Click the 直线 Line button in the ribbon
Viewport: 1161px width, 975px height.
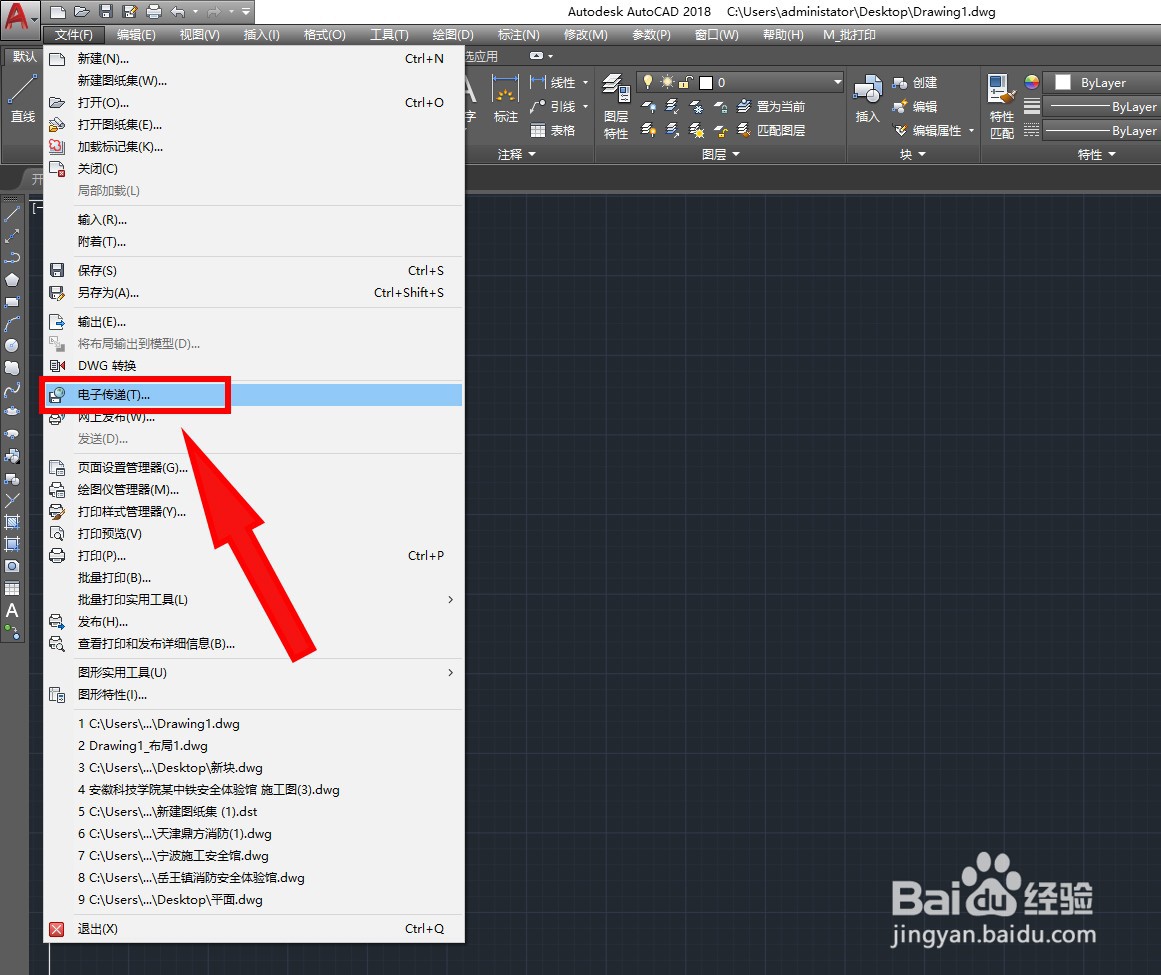22,98
